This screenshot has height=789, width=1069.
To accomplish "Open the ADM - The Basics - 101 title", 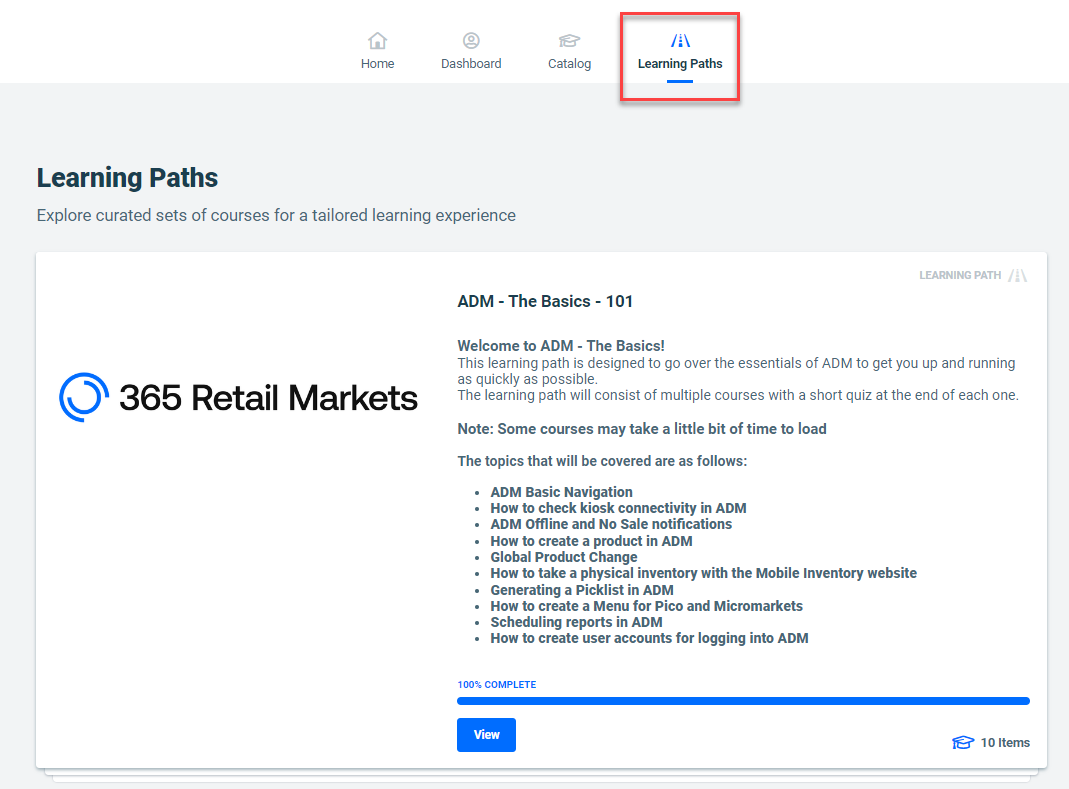I will [x=545, y=301].
